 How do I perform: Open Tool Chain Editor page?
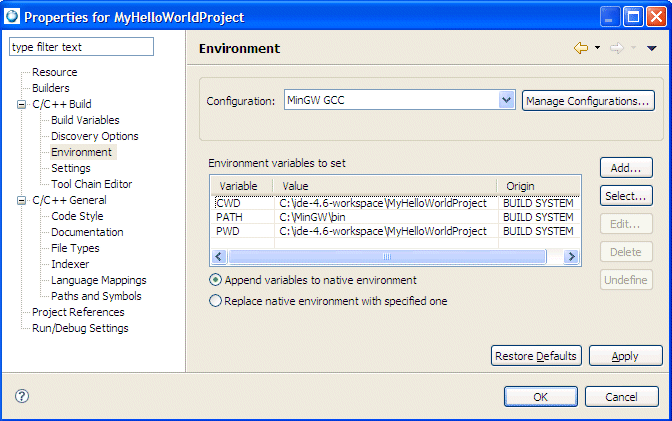click(91, 184)
